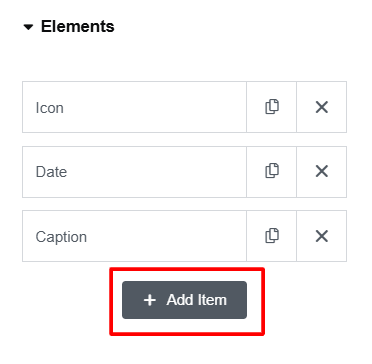This screenshot has width=372, height=364.
Task: Click the Add Item button
Action: [184, 300]
